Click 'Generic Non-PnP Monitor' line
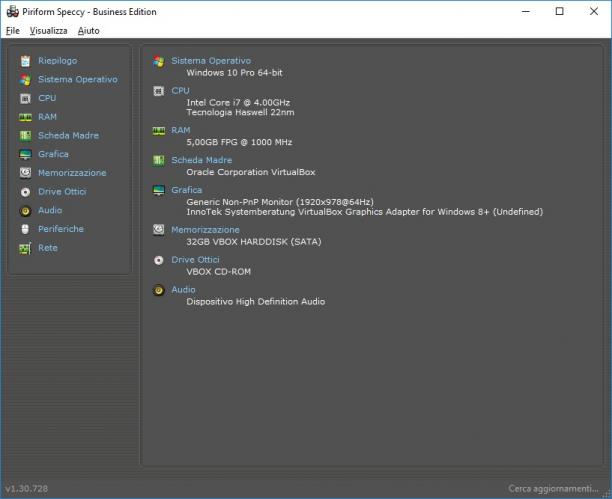 [x=280, y=202]
